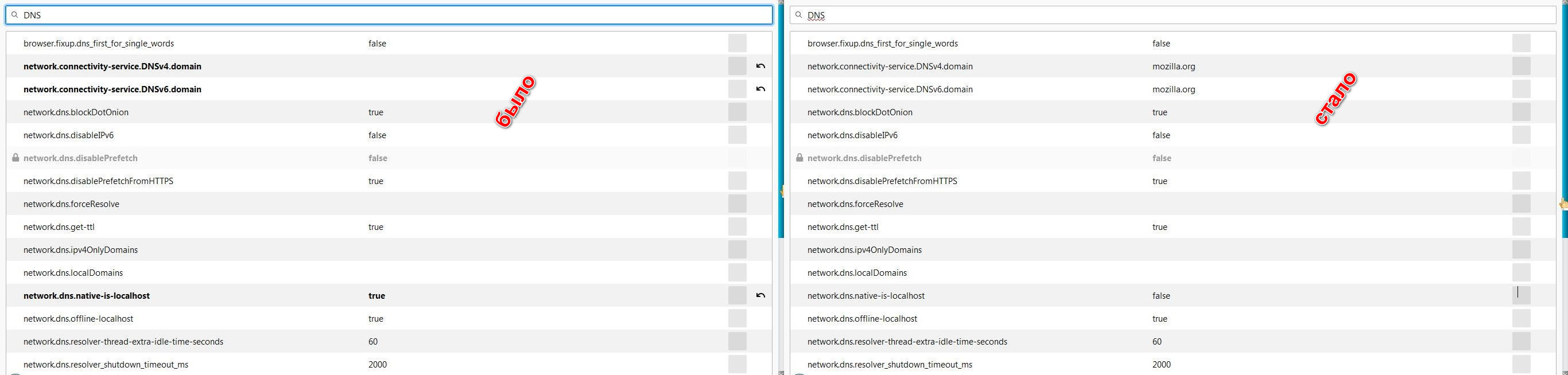Toggle network.dns.get-ttl in left panel

click(737, 226)
